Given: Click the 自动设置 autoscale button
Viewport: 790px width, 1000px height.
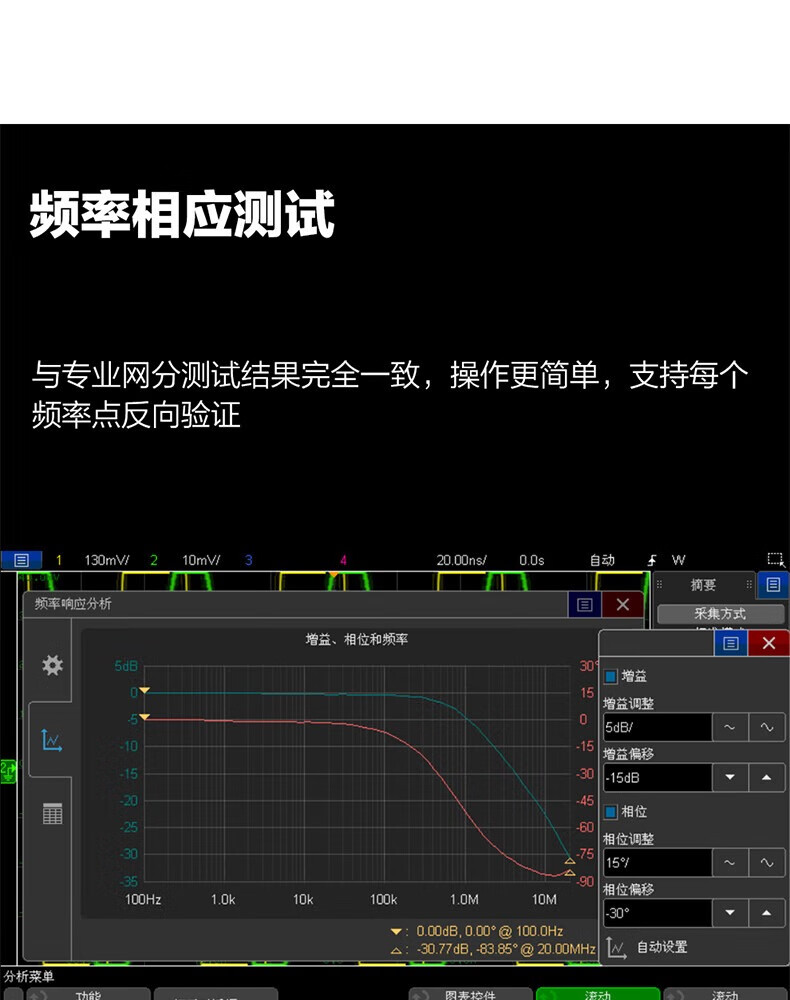Looking at the screenshot, I should coord(647,947).
